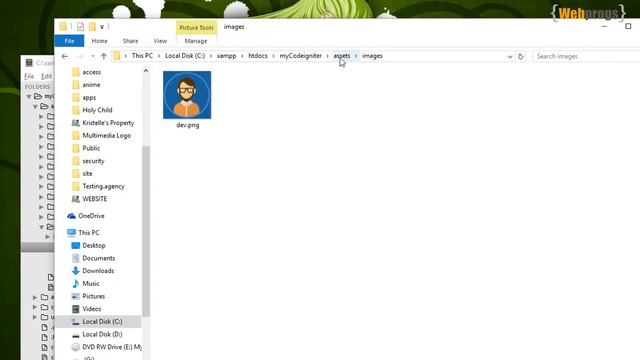The width and height of the screenshot is (640, 360).
Task: Click the Desktop folder icon
Action: click(x=76, y=246)
